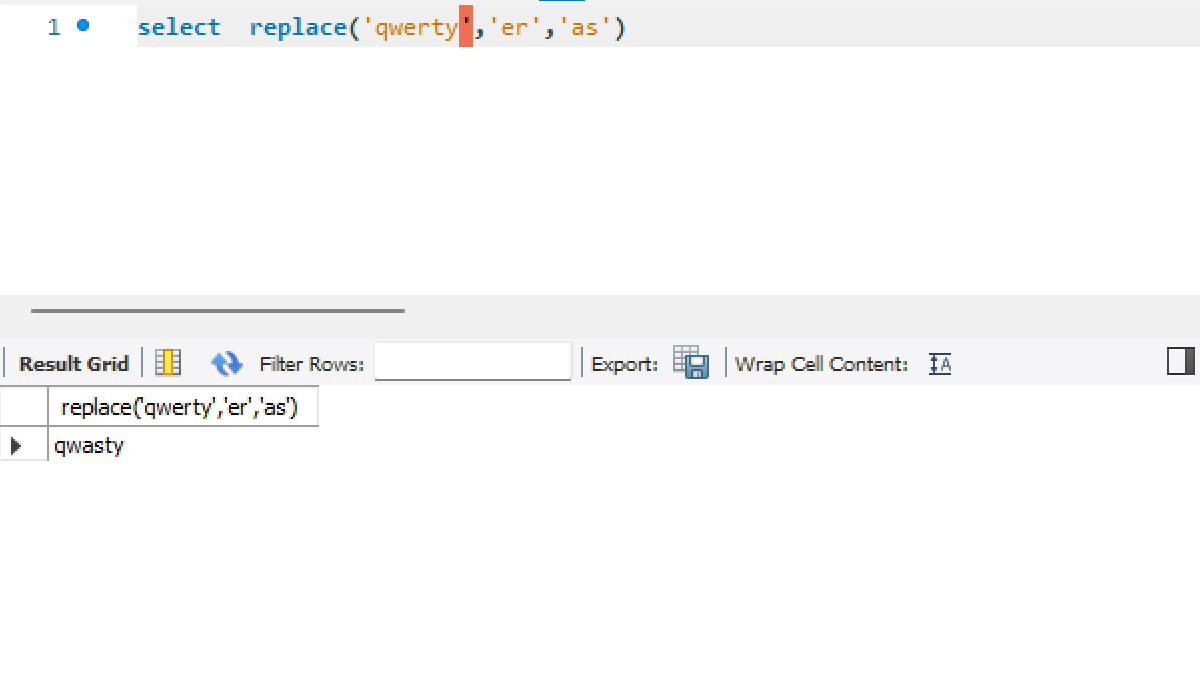Click the row selector arrow beside qwasty
The image size is (1200, 689).
click(x=16, y=446)
